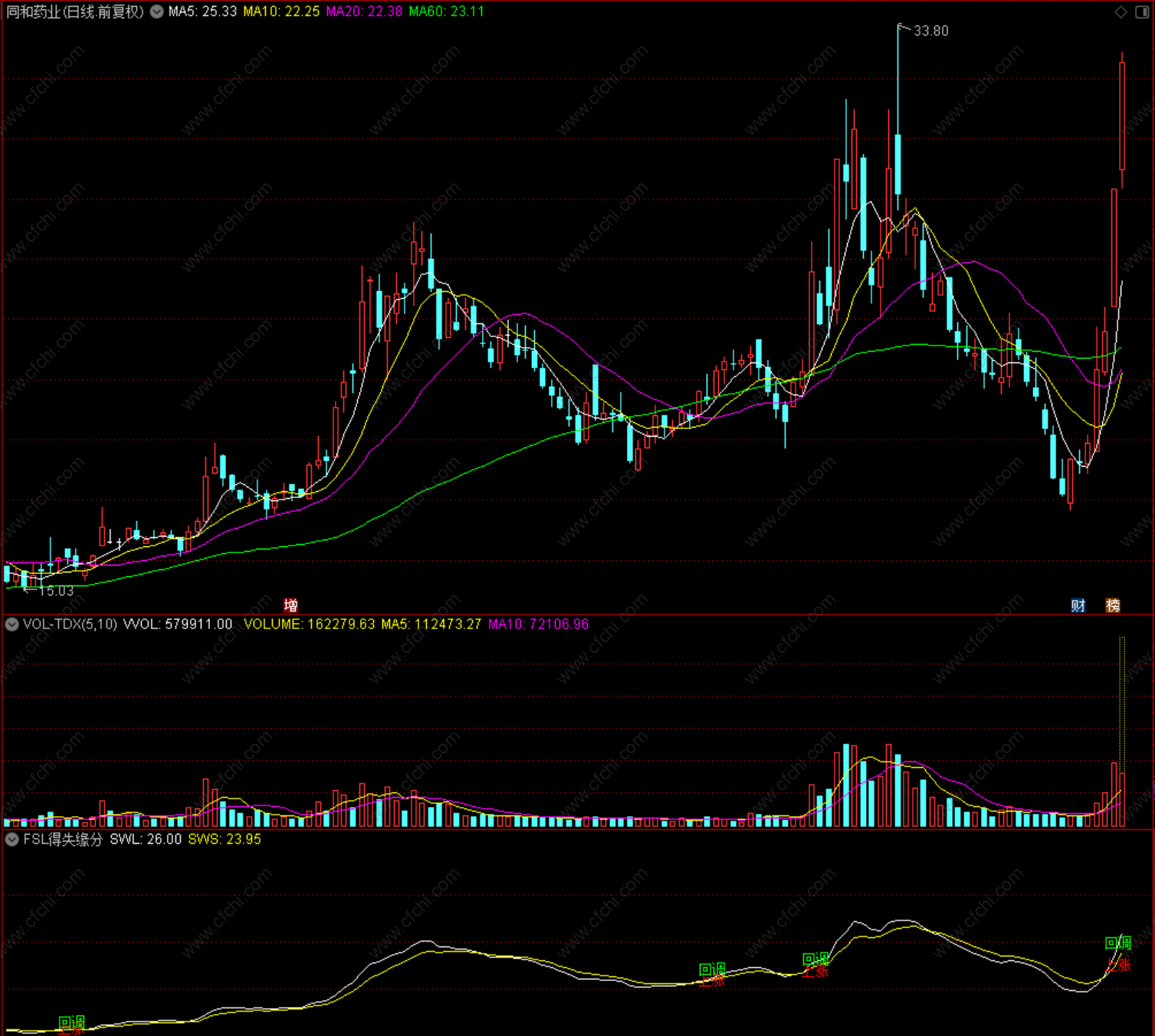Image resolution: width=1155 pixels, height=1036 pixels.
Task: Click the orange 榜 marker icon
Action: pos(1113,605)
